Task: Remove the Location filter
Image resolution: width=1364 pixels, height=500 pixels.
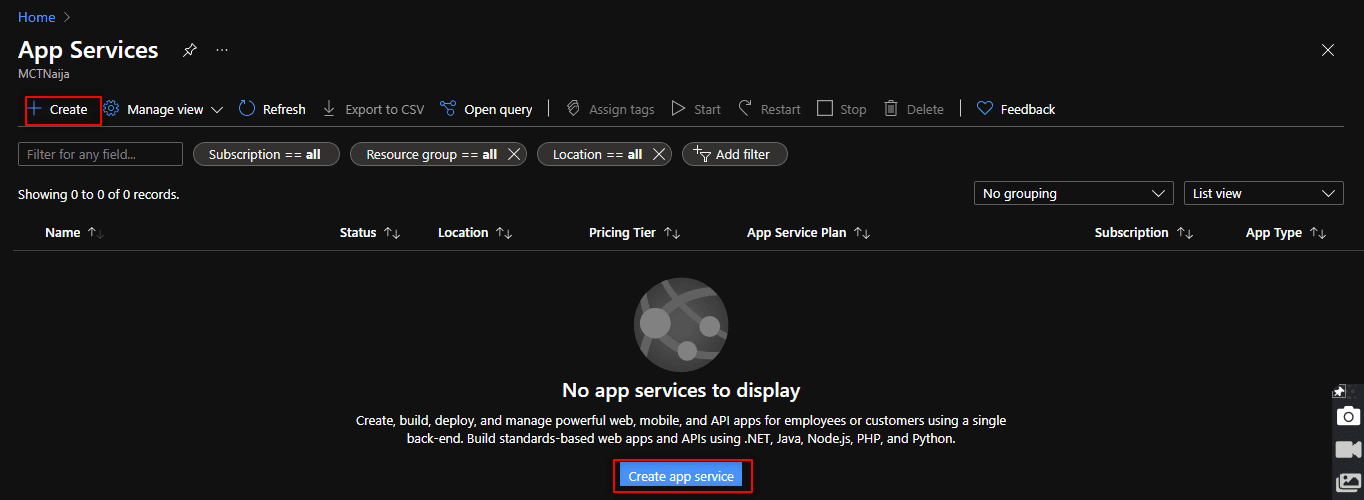Action: tap(659, 154)
